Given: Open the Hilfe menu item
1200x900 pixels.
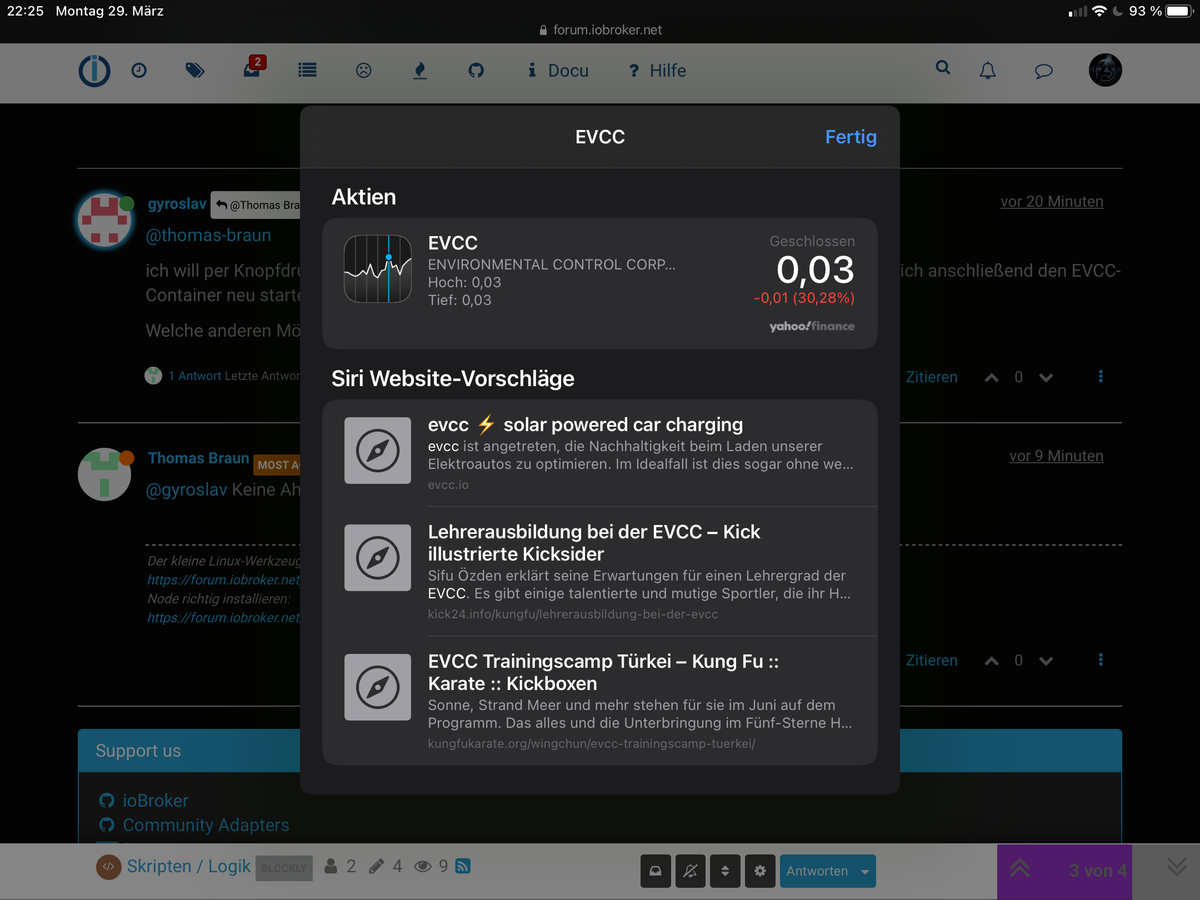Looking at the screenshot, I should tap(657, 71).
